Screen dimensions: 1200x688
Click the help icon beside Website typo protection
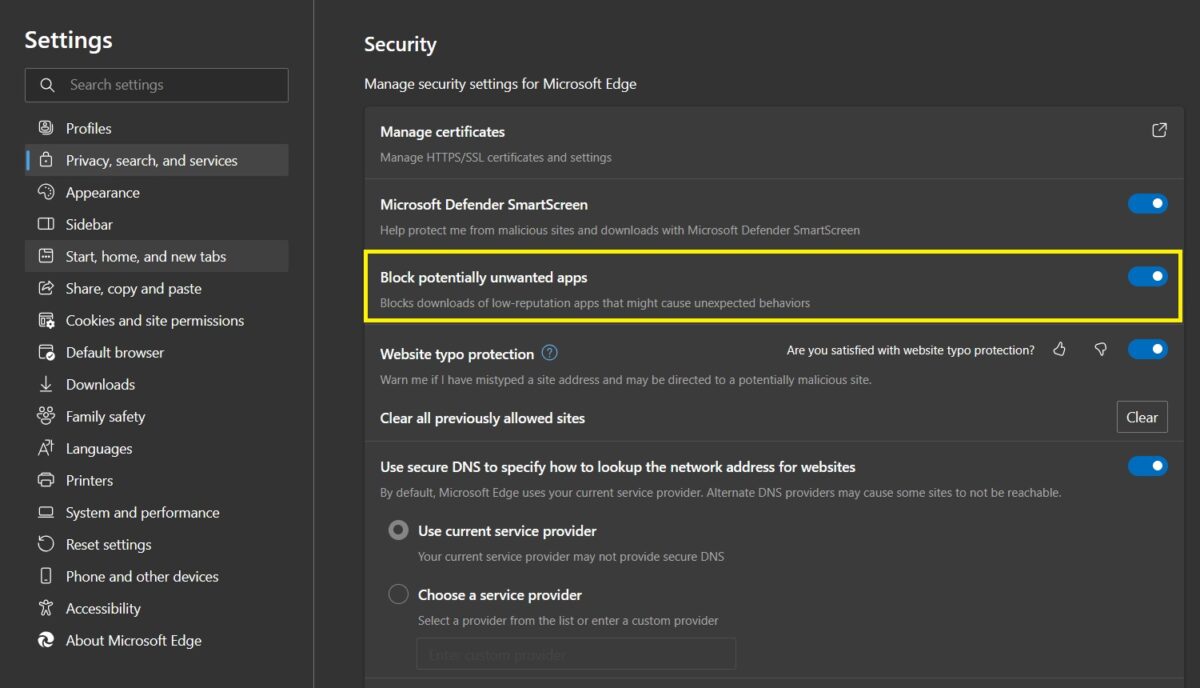click(x=550, y=353)
